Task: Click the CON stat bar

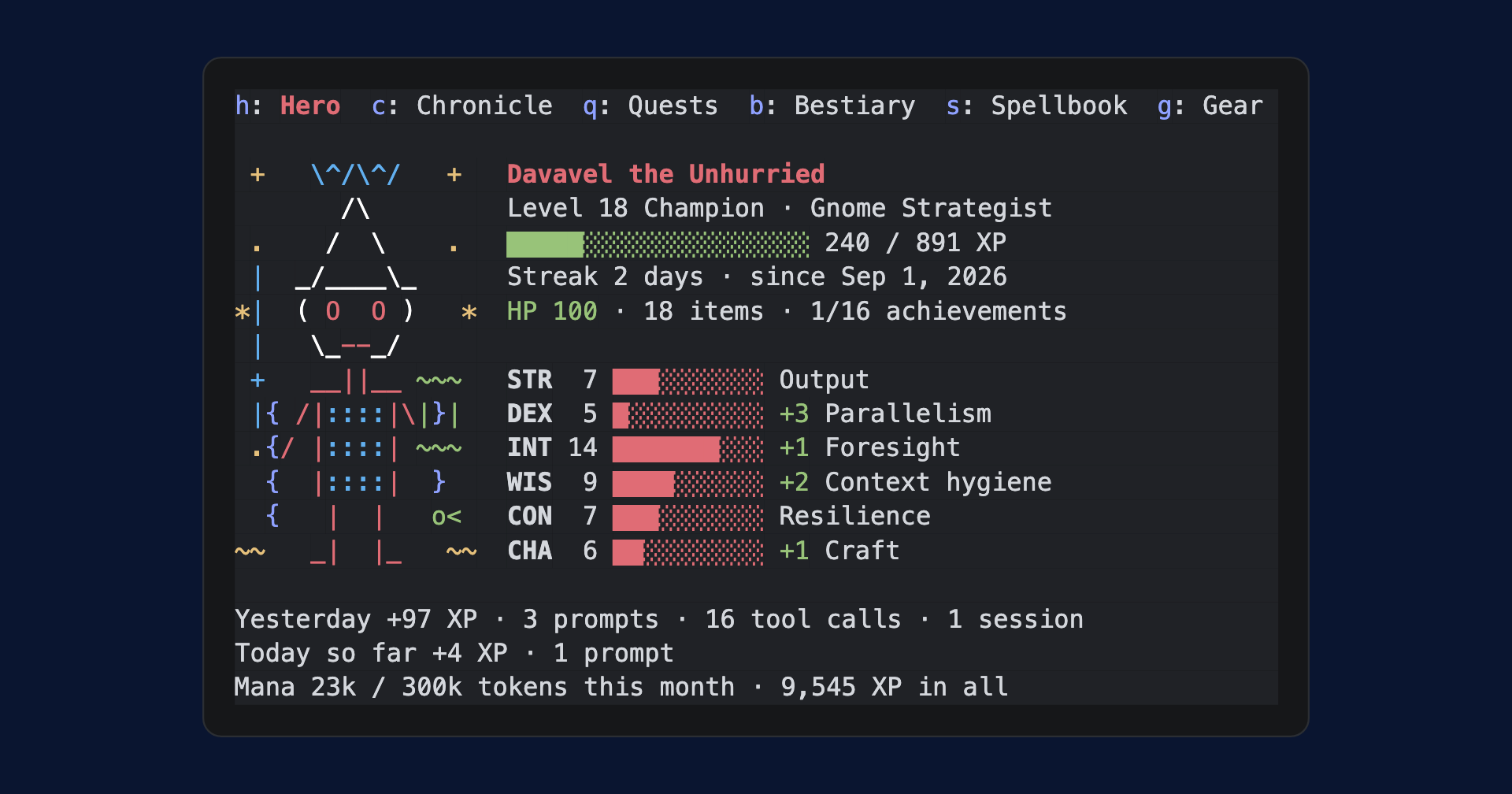Action: (687, 518)
